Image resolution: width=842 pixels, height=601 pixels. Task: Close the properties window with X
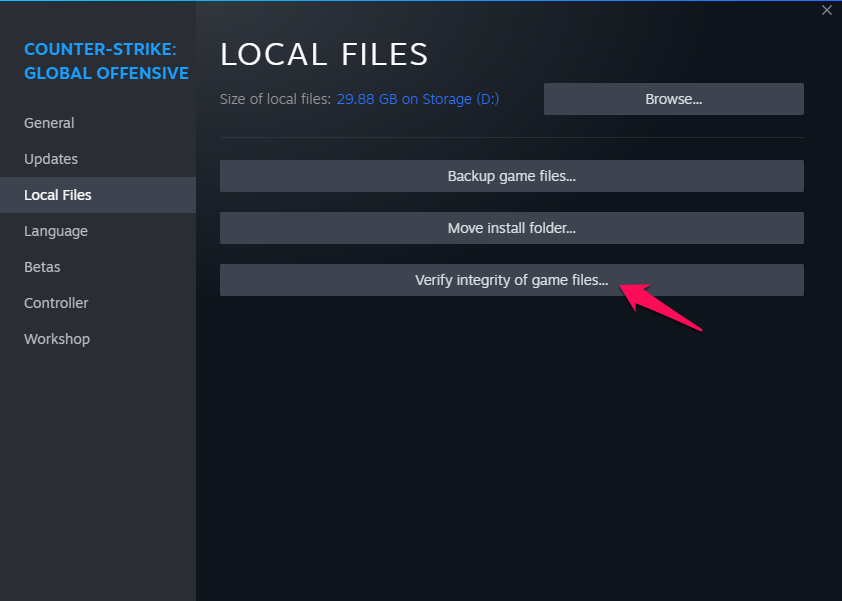(x=826, y=10)
